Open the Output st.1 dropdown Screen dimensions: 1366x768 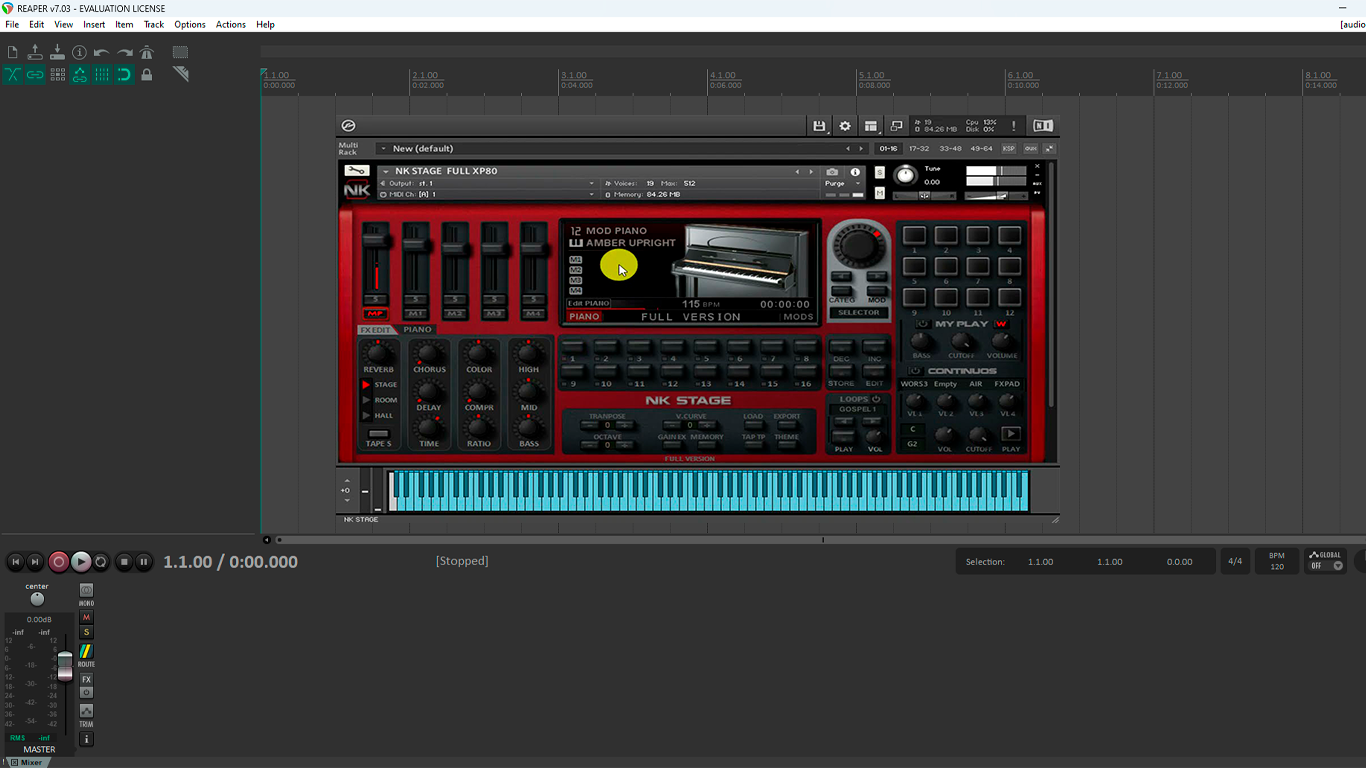point(487,184)
